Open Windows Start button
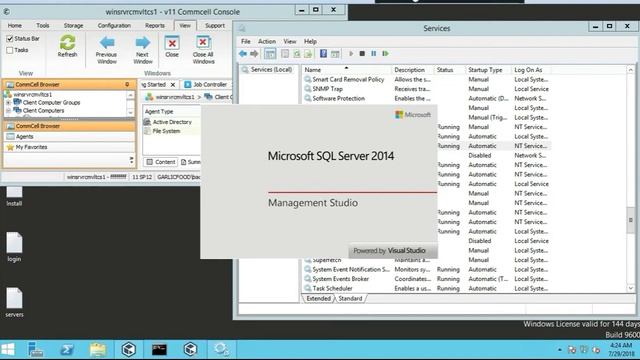The image size is (640, 360). (x=8, y=349)
